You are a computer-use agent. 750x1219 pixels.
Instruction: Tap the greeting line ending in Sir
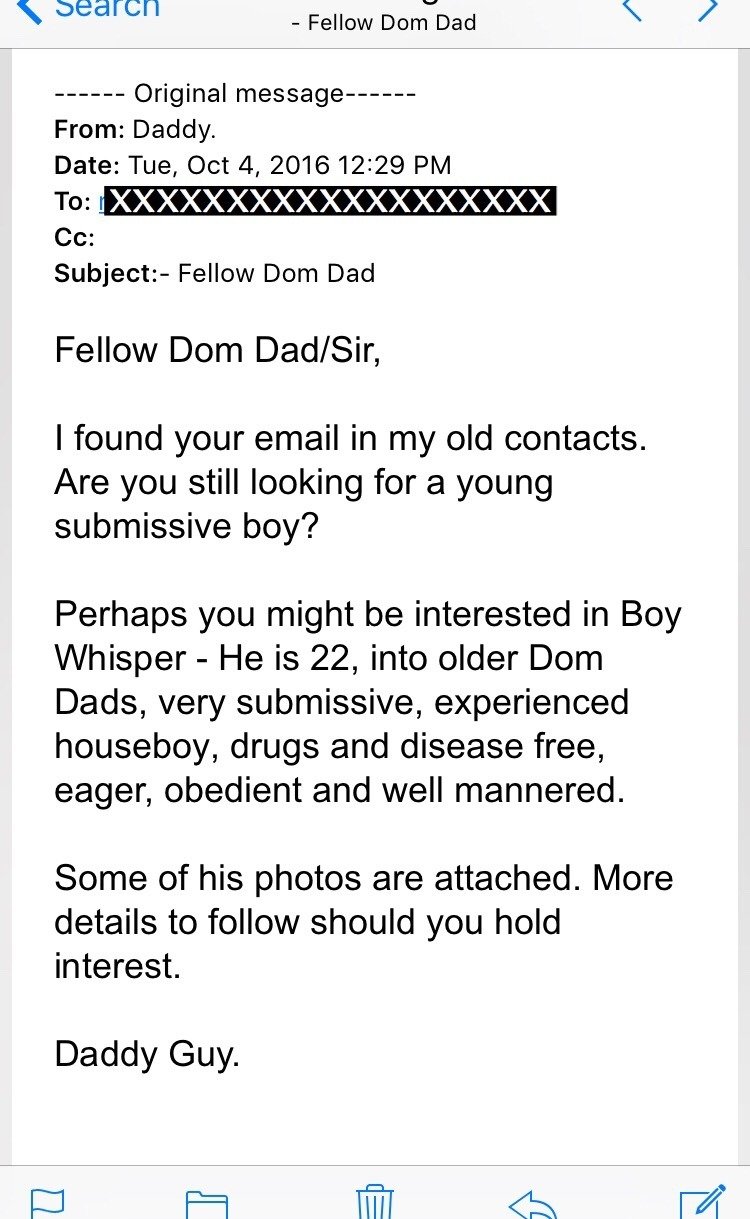[x=218, y=351]
